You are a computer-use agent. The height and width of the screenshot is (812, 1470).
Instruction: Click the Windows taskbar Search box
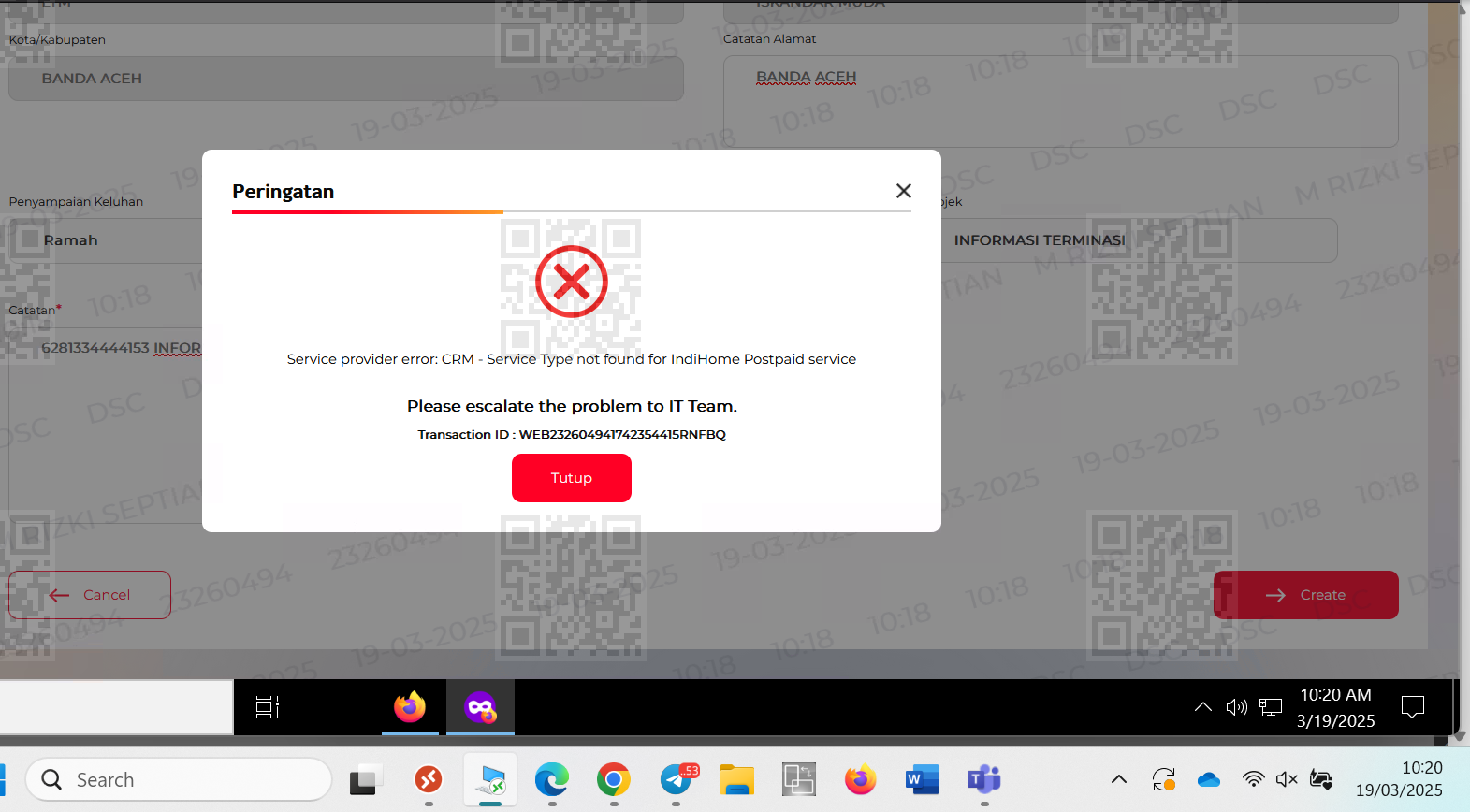coord(179,779)
